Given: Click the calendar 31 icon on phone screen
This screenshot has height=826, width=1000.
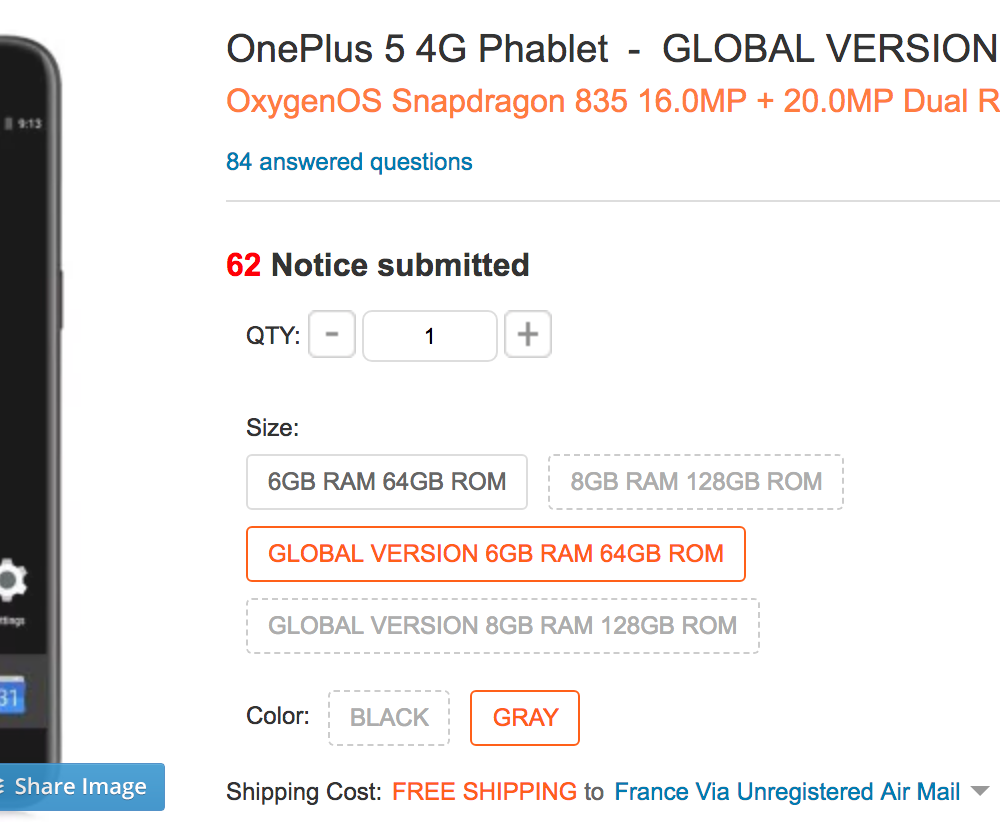Looking at the screenshot, I should (x=11, y=696).
